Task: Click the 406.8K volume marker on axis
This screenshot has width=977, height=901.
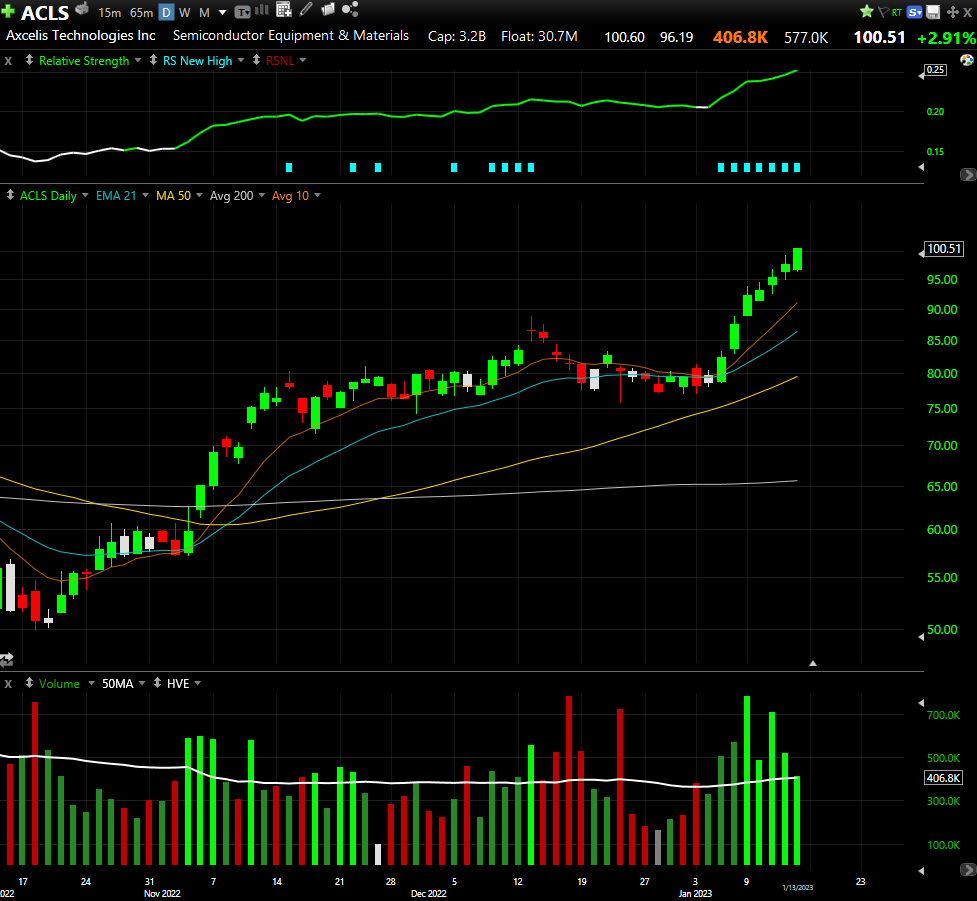Action: (943, 778)
